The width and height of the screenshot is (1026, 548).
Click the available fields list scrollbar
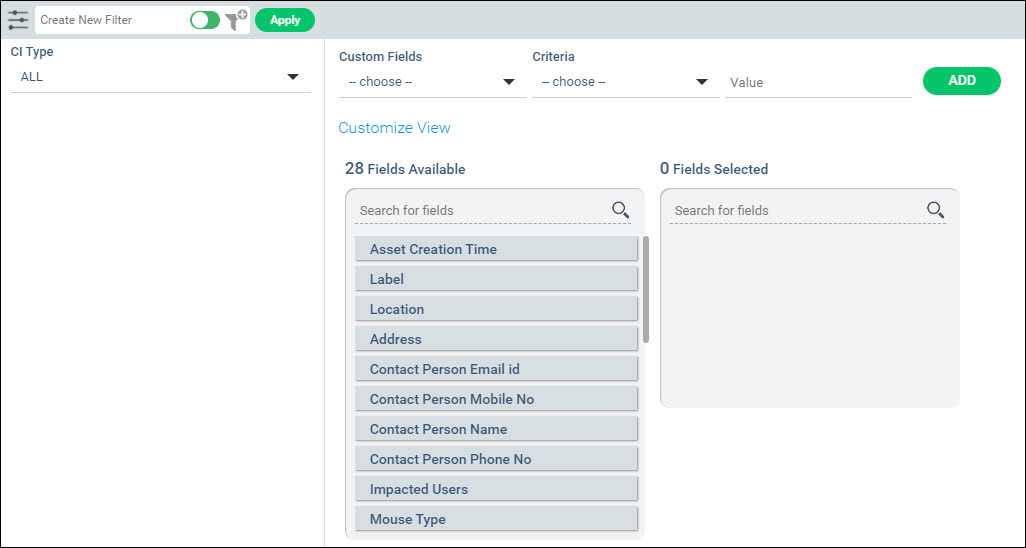pos(646,290)
